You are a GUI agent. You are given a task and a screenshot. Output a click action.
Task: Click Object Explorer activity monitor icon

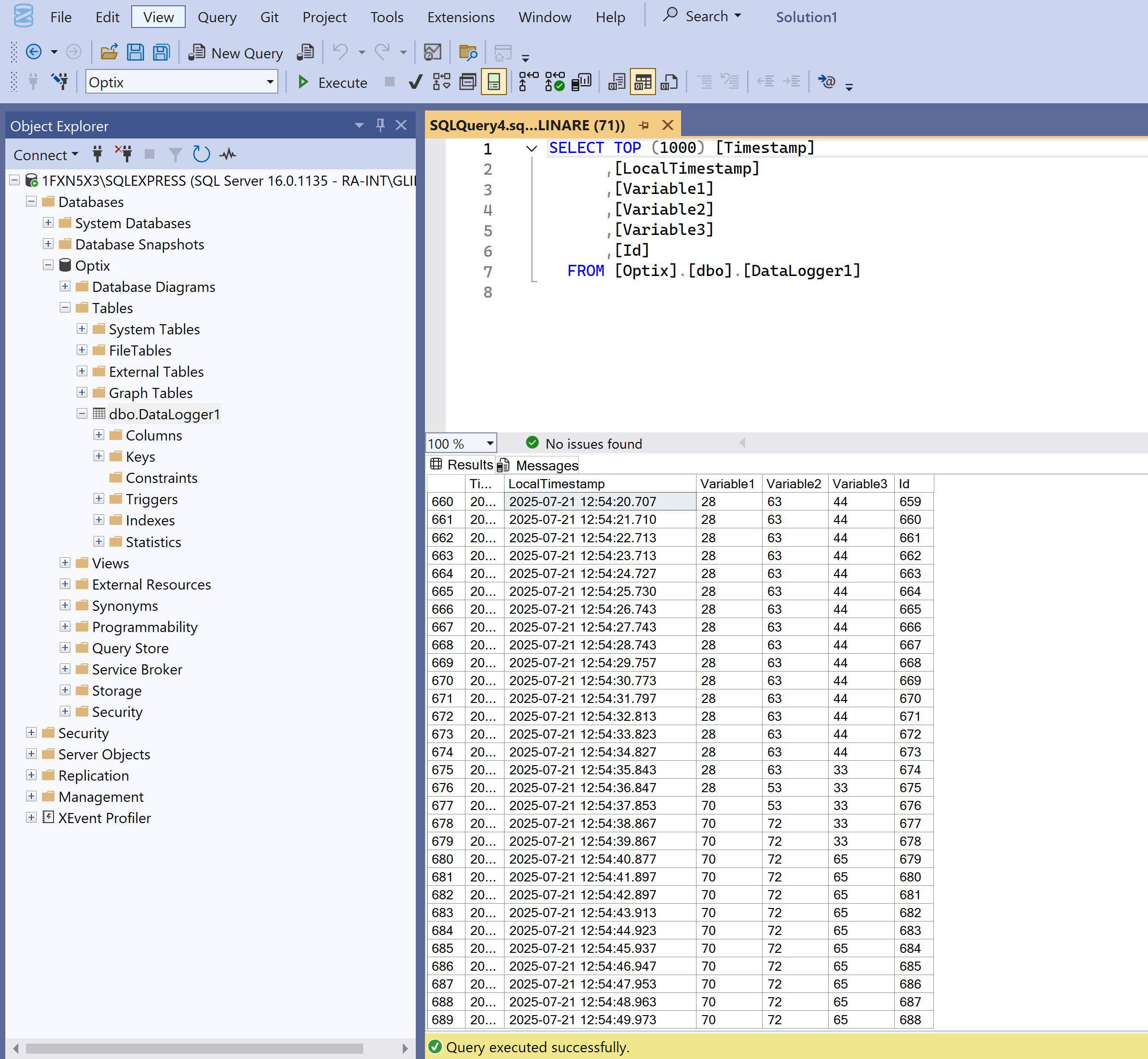[228, 154]
